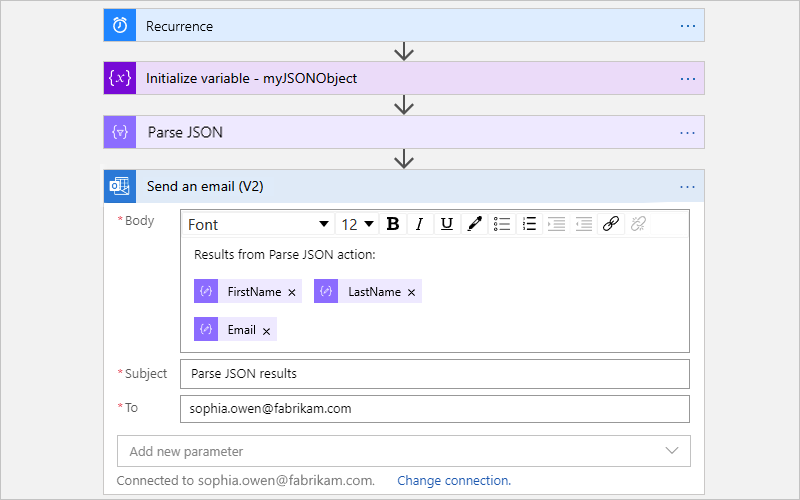Toggle italic text formatting
The width and height of the screenshot is (800, 500).
coord(420,224)
